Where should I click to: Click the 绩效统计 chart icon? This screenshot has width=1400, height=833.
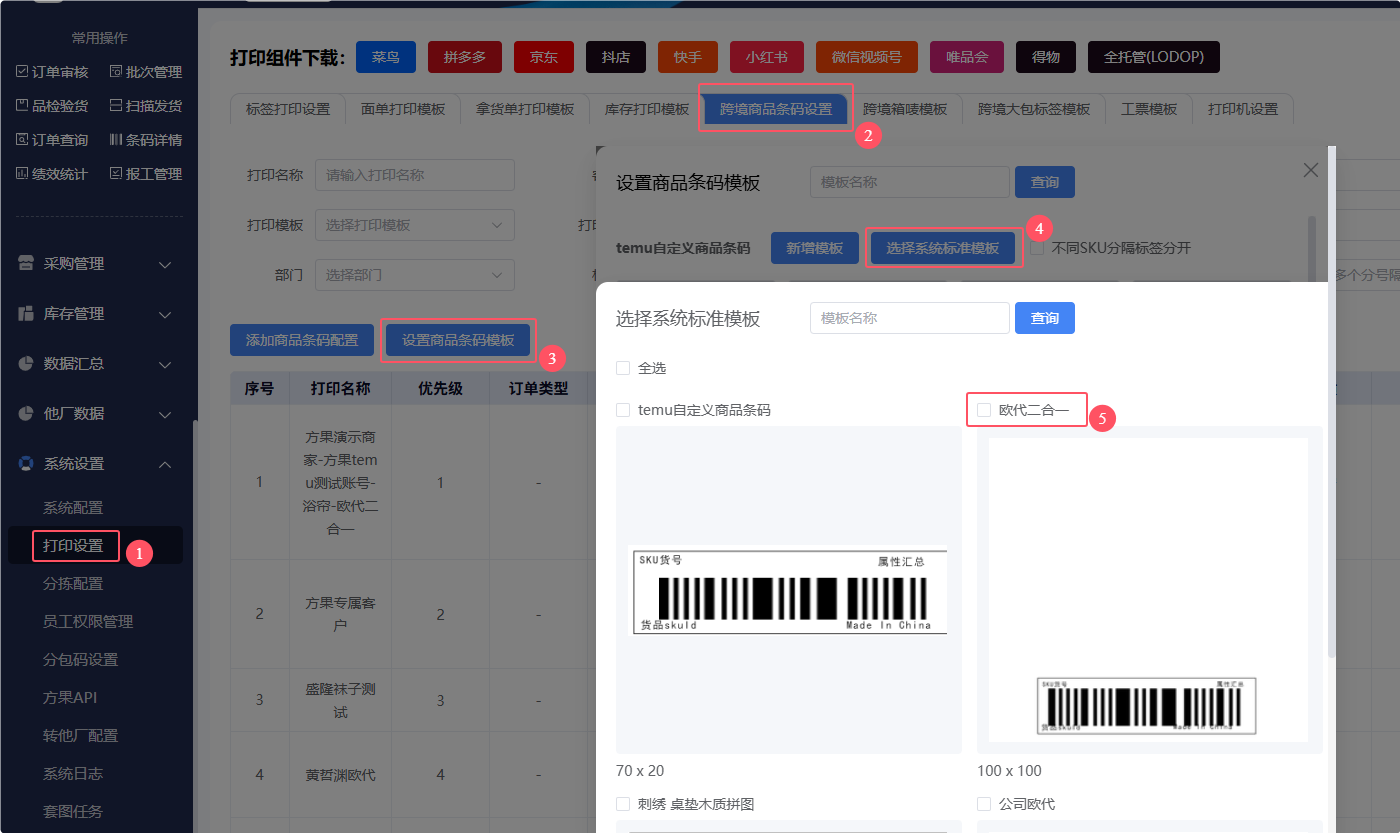point(22,173)
